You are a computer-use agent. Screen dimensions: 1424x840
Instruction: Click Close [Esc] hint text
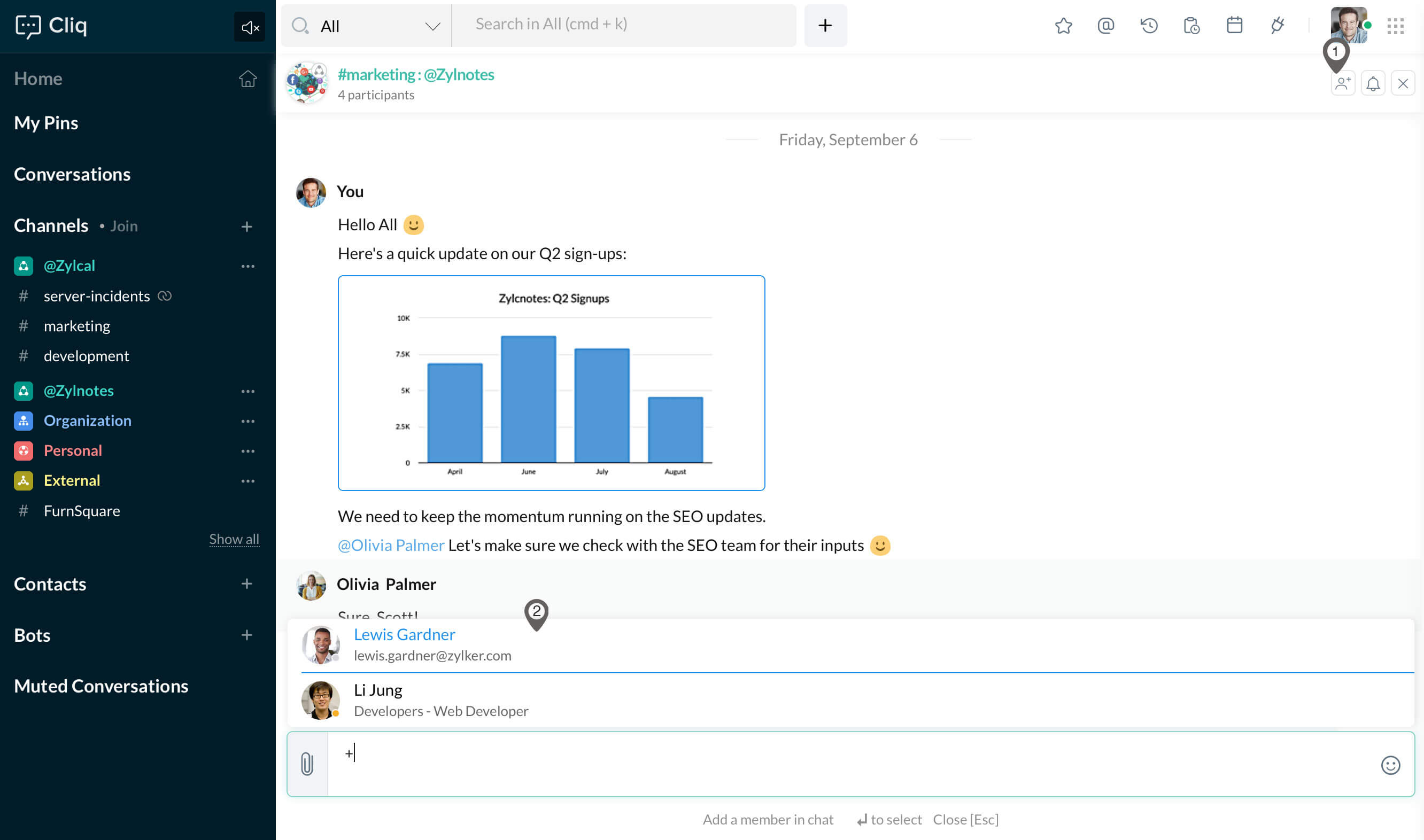click(965, 820)
